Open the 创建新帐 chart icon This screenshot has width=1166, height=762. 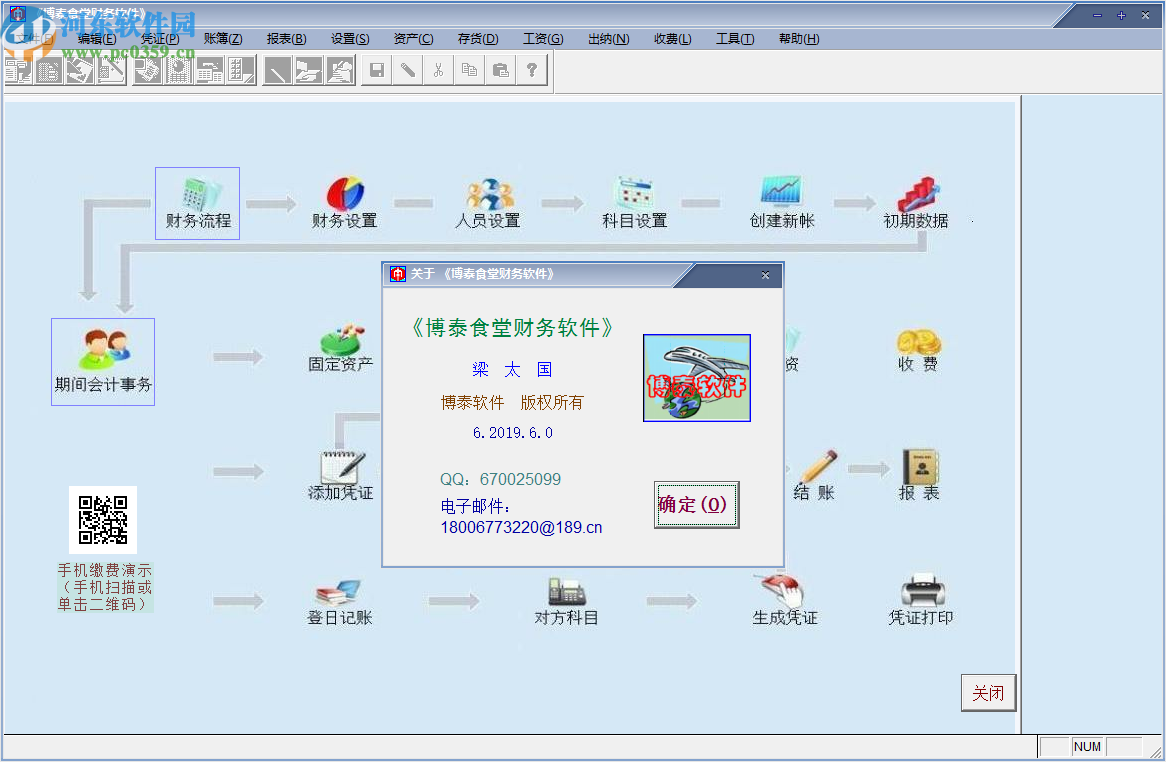[x=782, y=203]
